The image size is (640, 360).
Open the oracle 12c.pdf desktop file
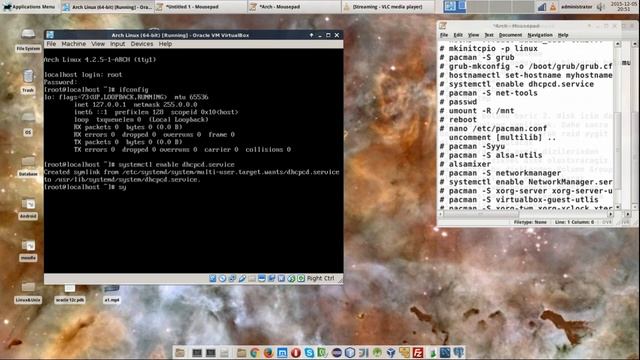tap(70, 293)
